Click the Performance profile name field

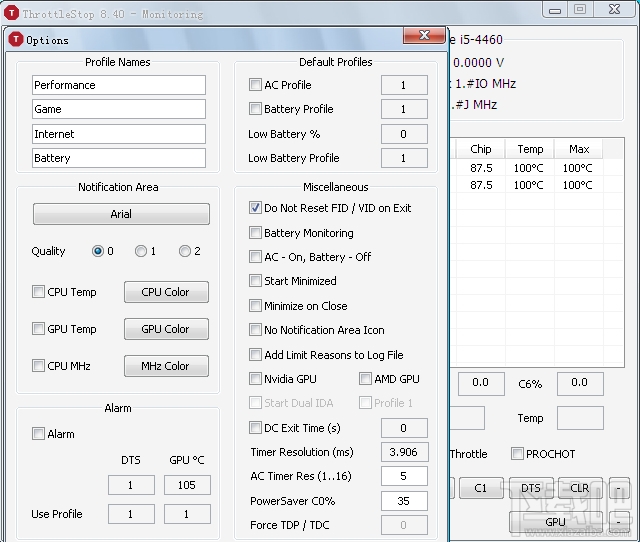(118, 85)
